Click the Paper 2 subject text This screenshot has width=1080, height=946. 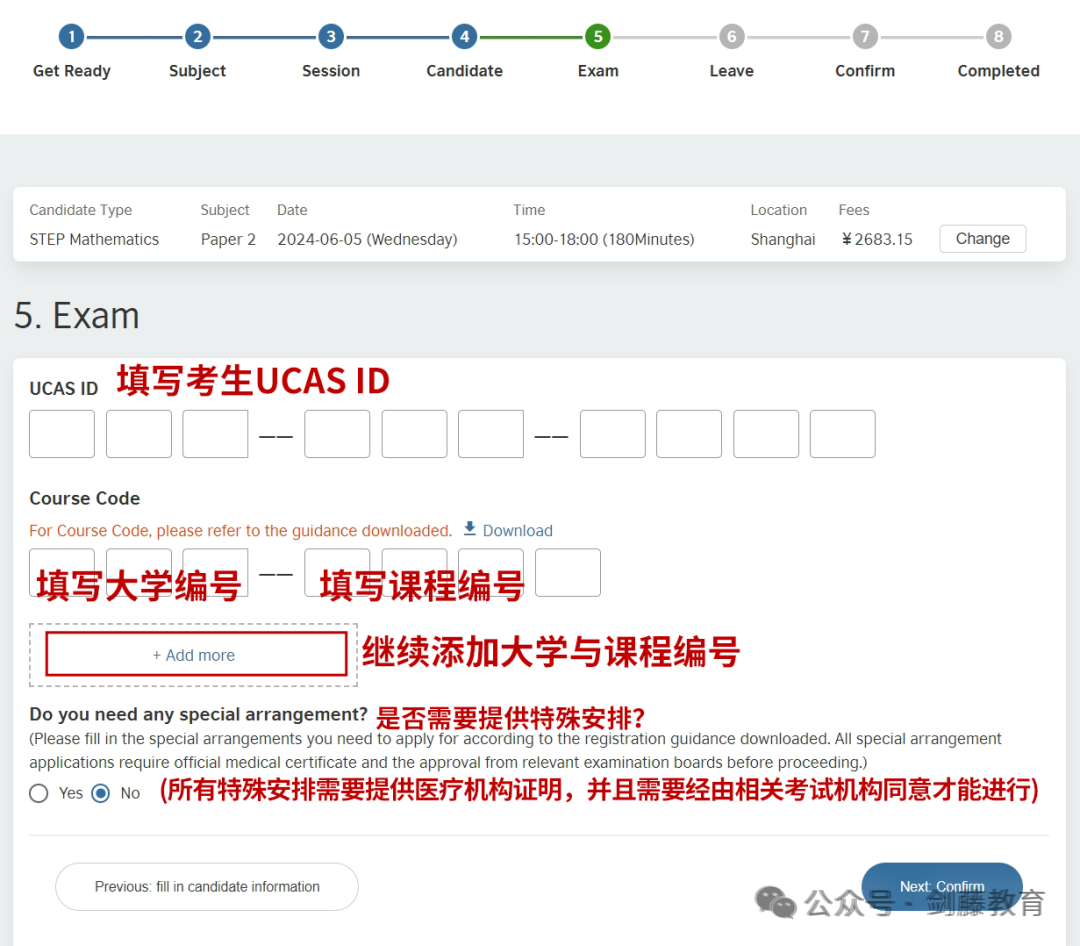pyautogui.click(x=228, y=239)
